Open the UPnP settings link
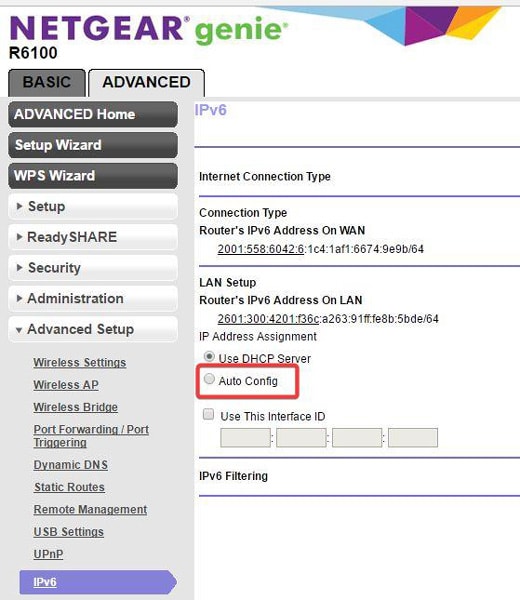The width and height of the screenshot is (520, 600). (x=48, y=554)
